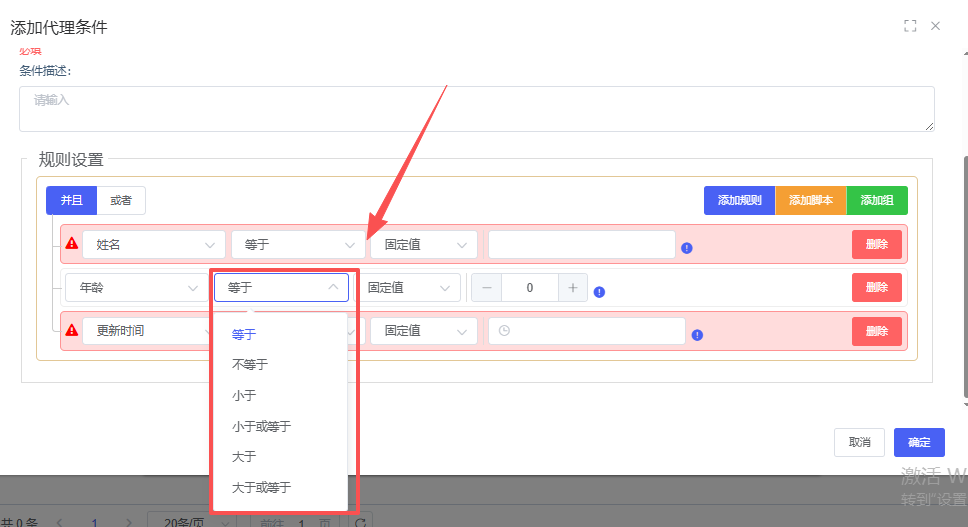
Task: Click the clock icon in the time field
Action: click(504, 331)
